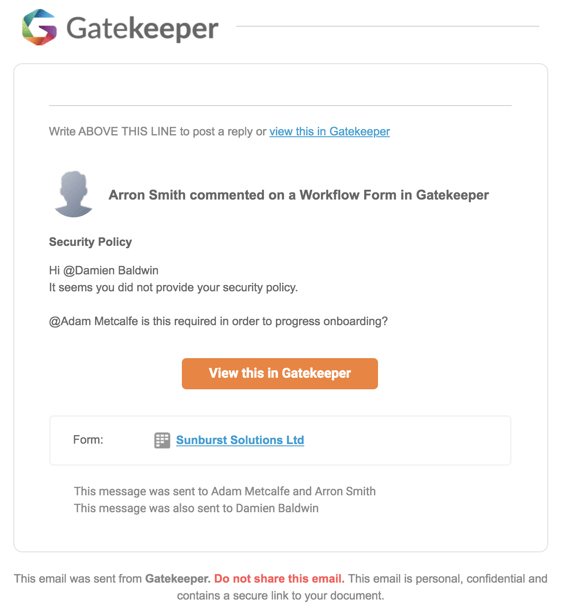Click the 'sent to Adam Metcalfe and Arron Smith' line
The width and height of the screenshot is (567, 612).
[x=225, y=491]
